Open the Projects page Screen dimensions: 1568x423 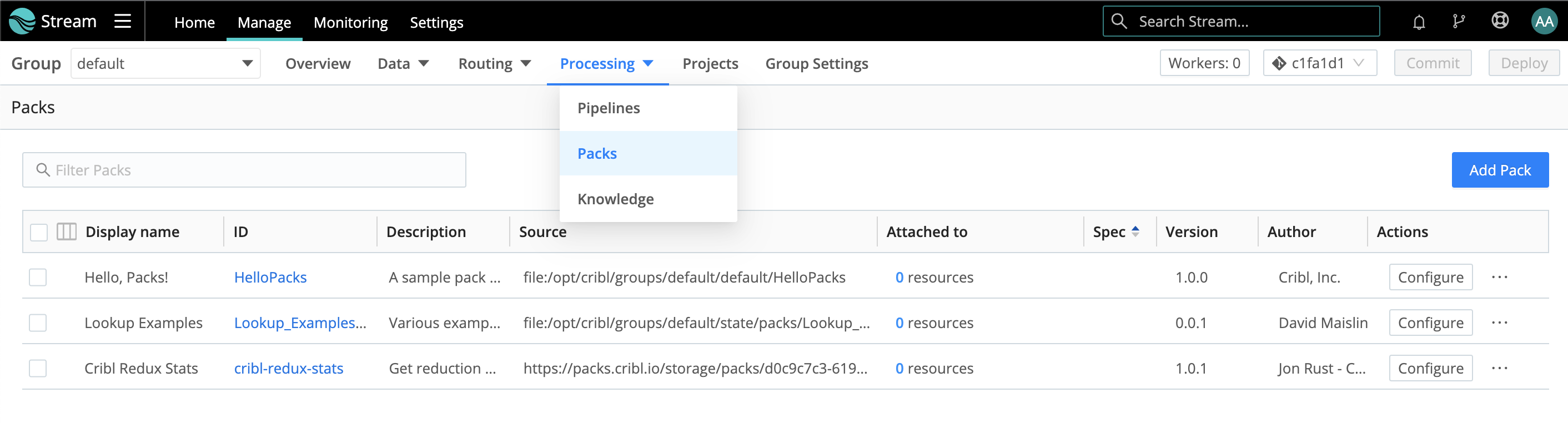710,63
